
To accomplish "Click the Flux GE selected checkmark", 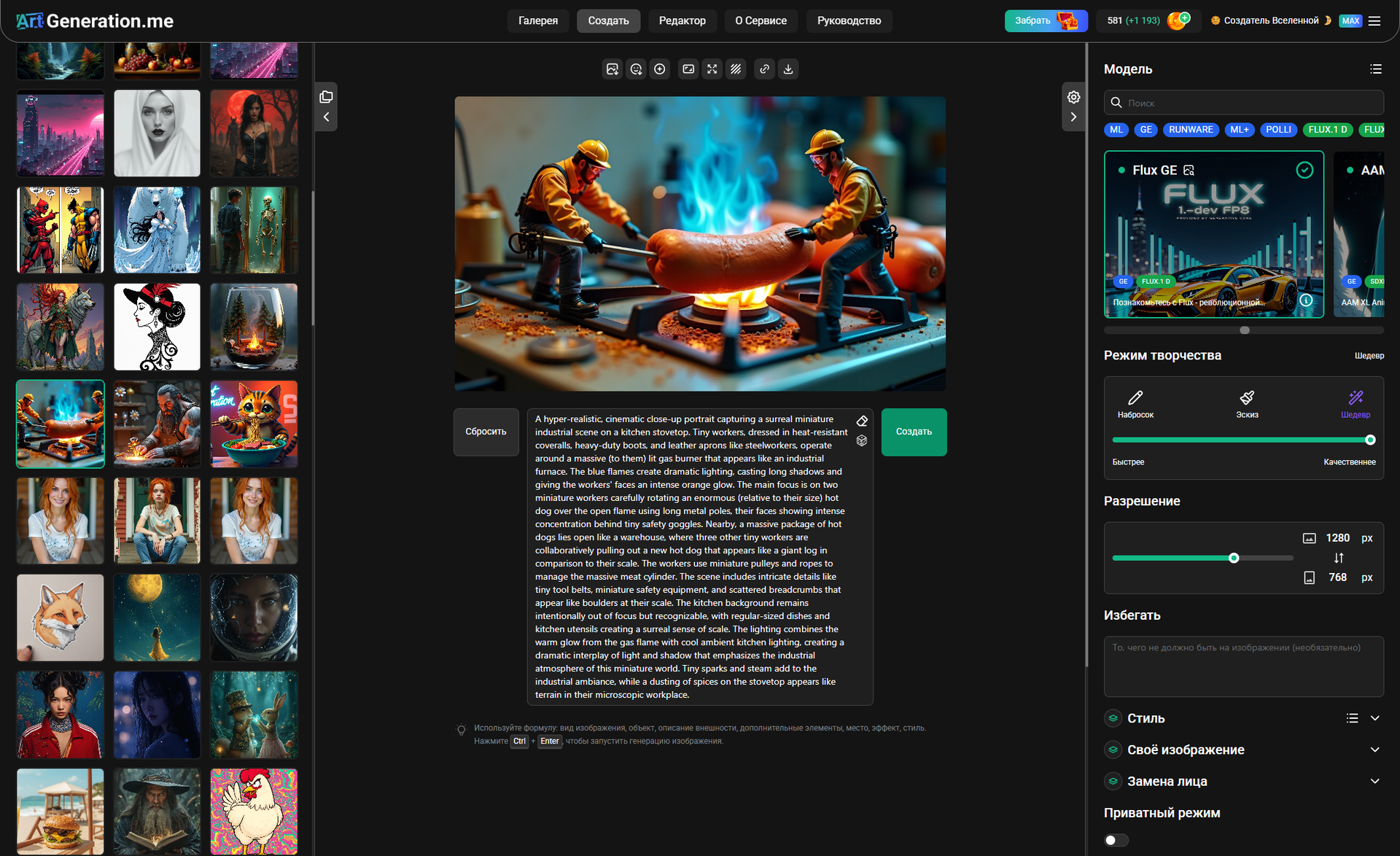I will pos(1304,171).
